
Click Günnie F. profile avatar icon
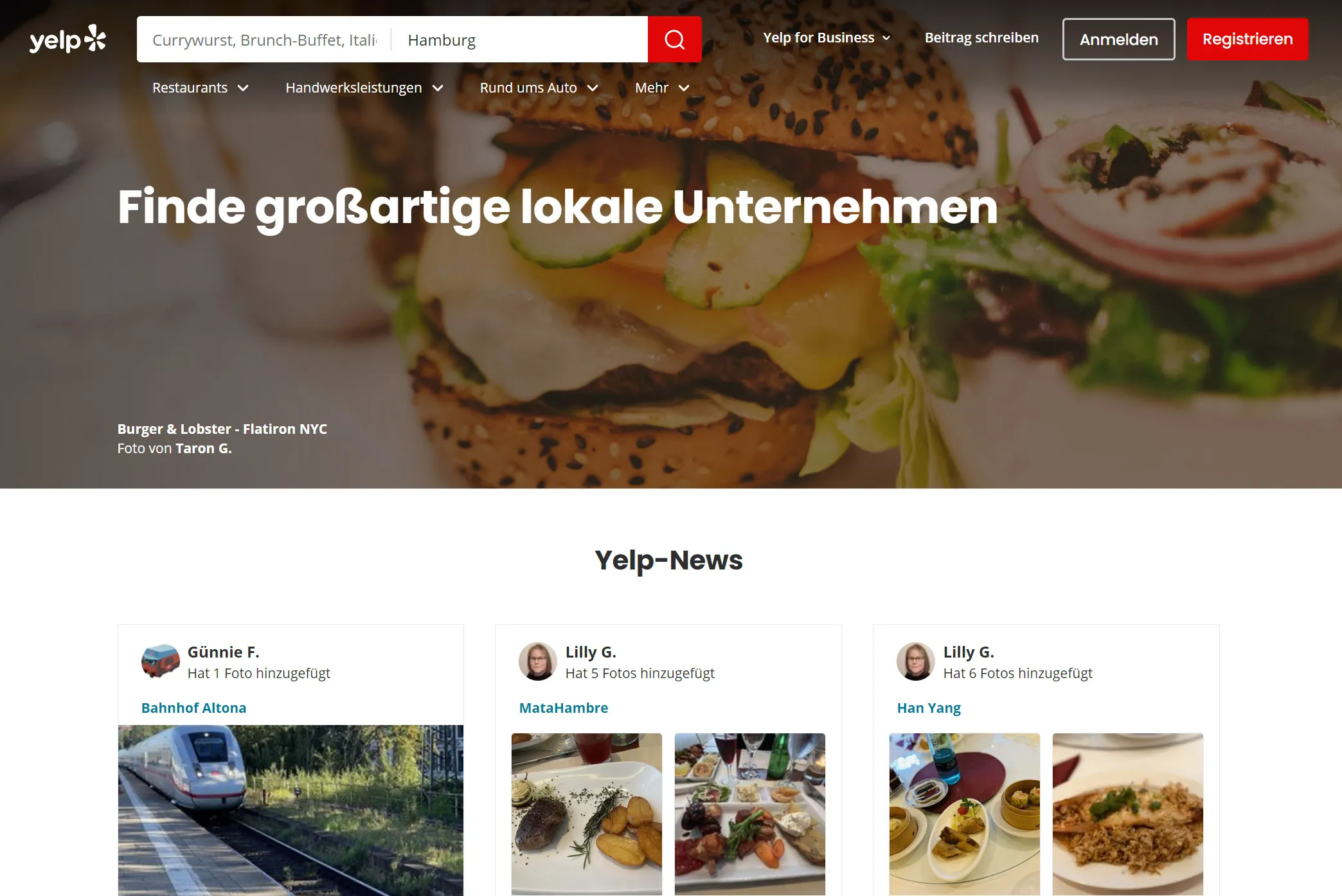click(x=160, y=661)
